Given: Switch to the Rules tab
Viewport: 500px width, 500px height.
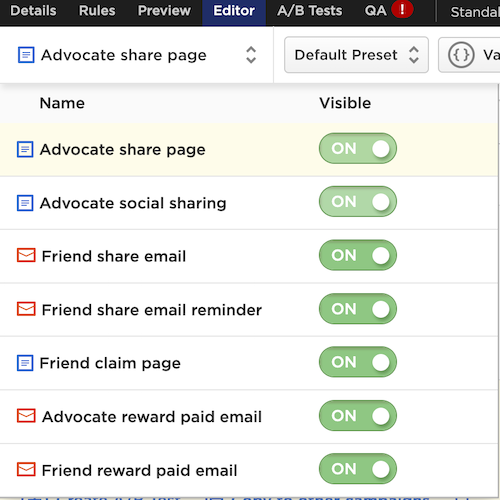Looking at the screenshot, I should point(97,11).
